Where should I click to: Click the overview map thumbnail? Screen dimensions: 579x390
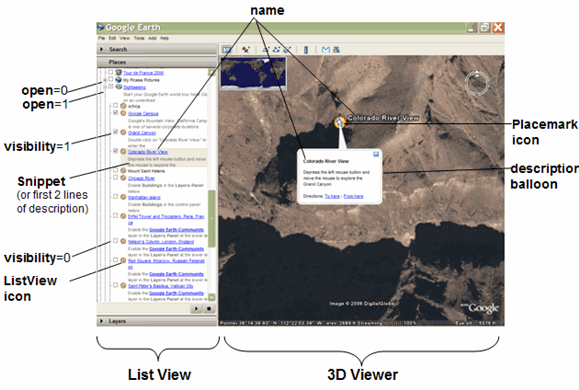pyautogui.click(x=253, y=73)
